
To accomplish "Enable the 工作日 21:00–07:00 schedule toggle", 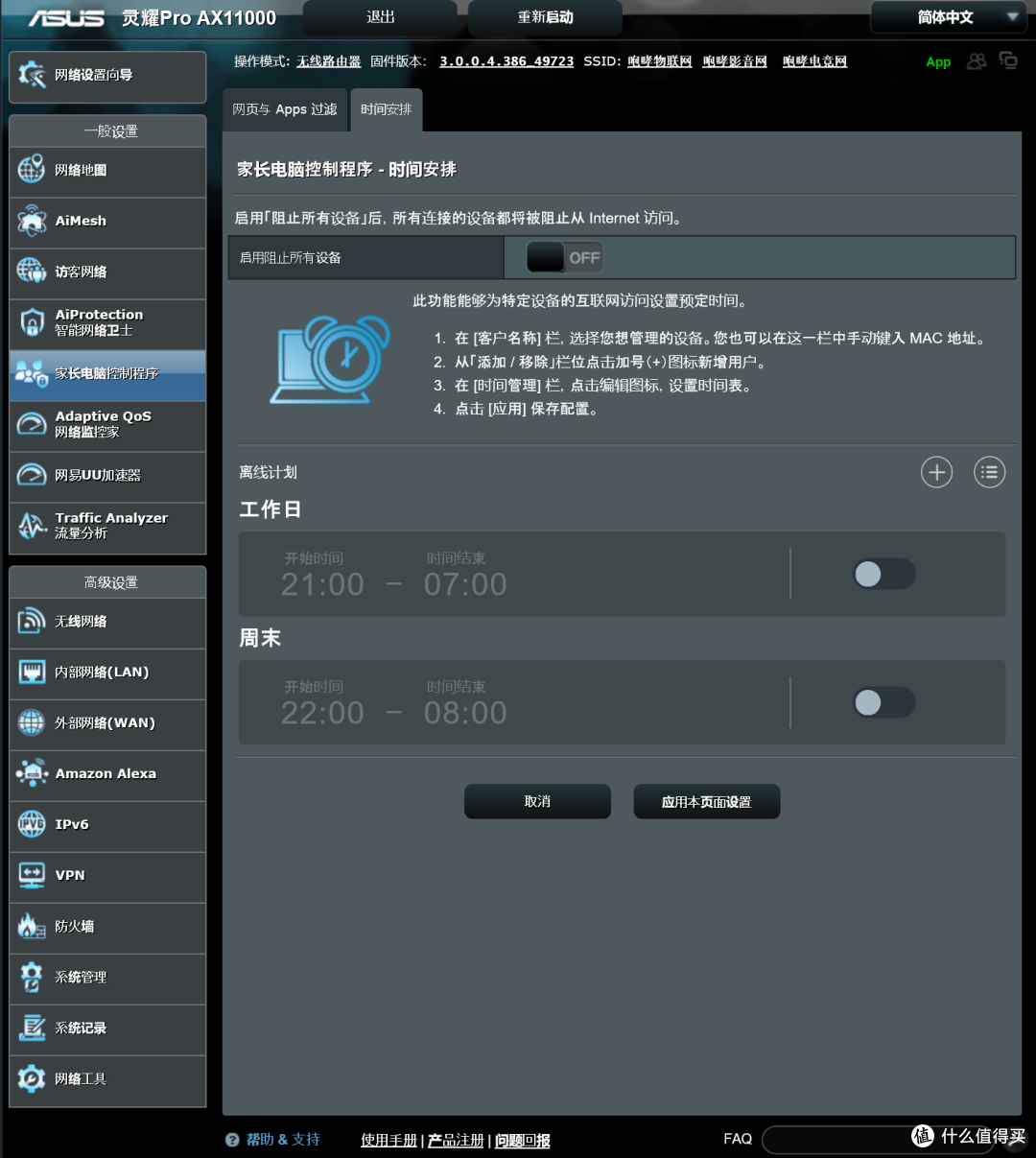I will (884, 574).
